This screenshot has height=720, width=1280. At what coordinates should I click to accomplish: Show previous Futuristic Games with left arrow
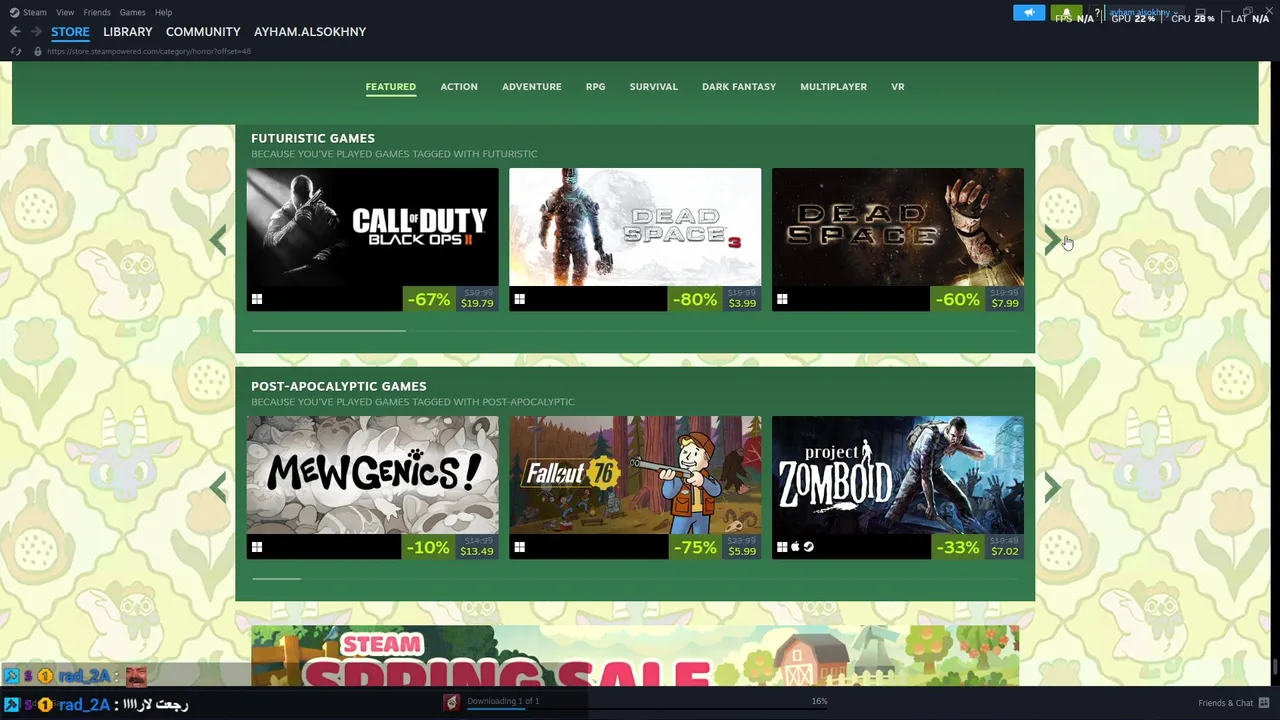point(218,240)
